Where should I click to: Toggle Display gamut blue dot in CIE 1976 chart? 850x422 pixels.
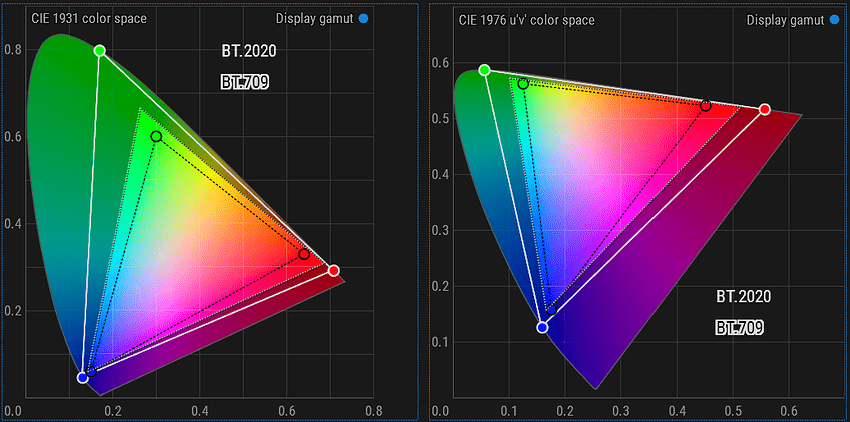(834, 21)
